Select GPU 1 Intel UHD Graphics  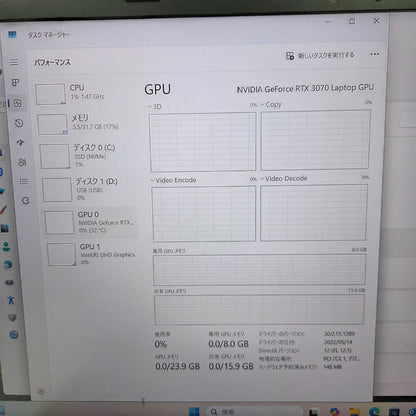pos(91,255)
